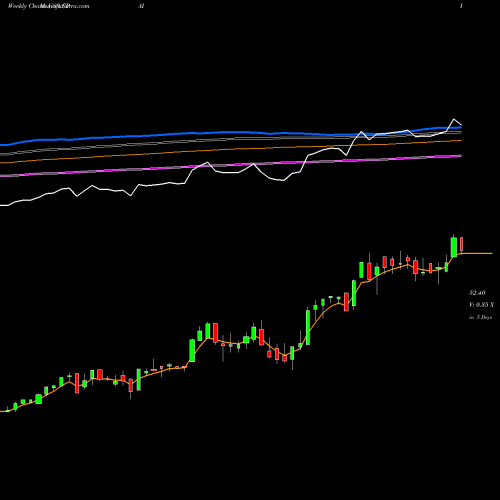This screenshot has height=500, width=500.
Task: Click the 52.40 price label
Action: pos(477,293)
